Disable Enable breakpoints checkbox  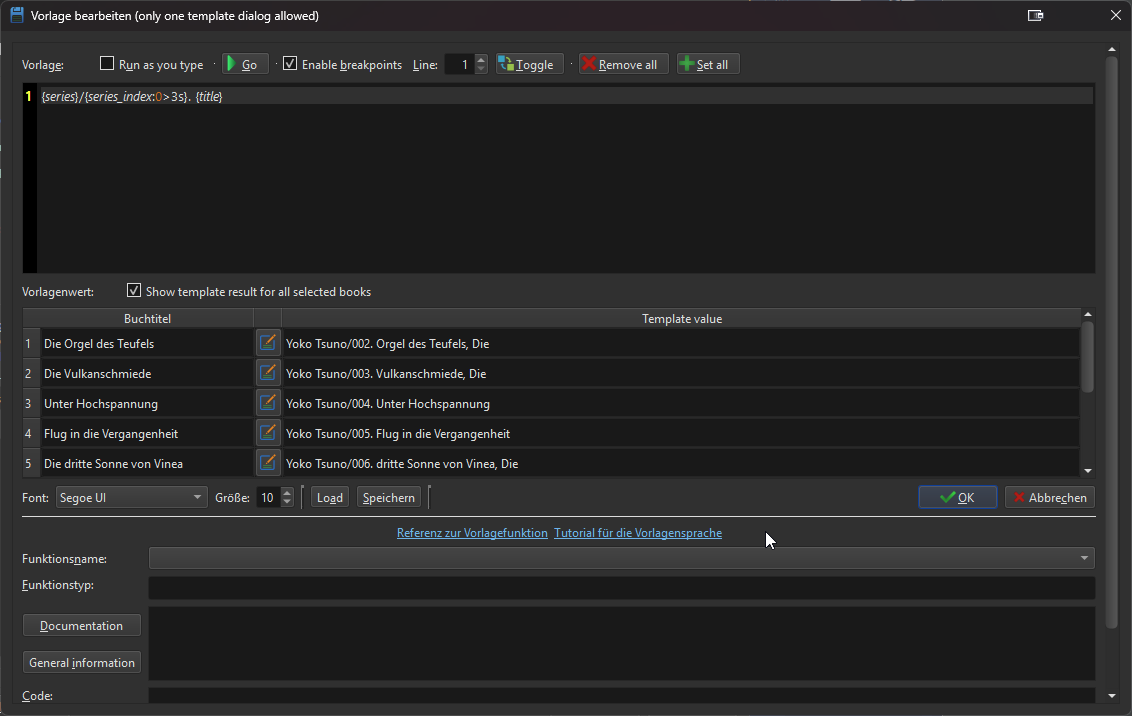click(290, 64)
